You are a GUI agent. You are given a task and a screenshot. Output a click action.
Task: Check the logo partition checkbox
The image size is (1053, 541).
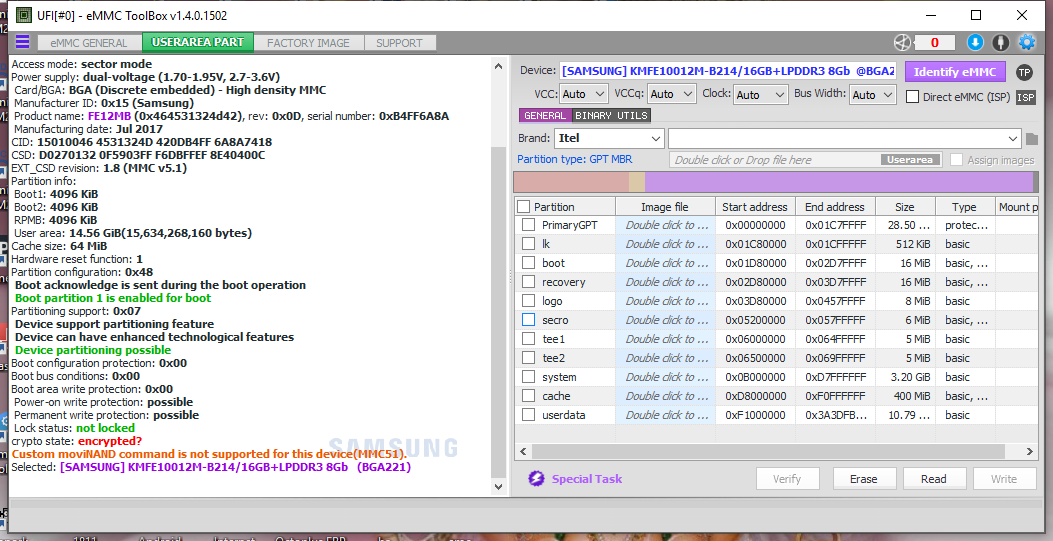click(529, 301)
